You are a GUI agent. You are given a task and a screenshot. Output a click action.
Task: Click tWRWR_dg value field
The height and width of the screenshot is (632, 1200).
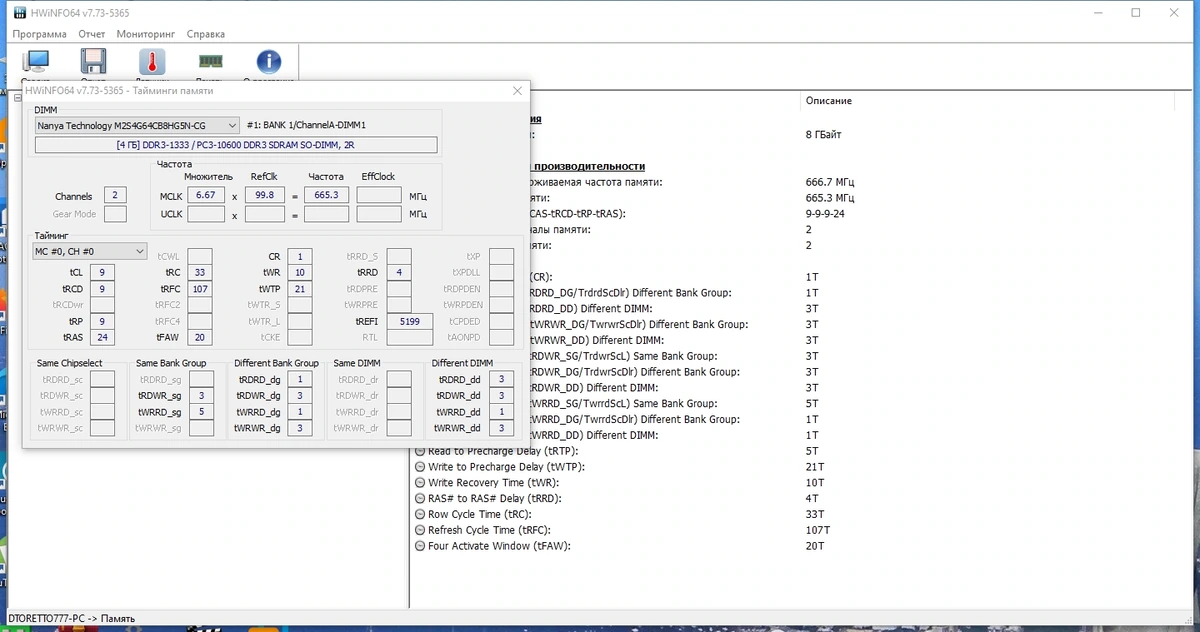pos(300,428)
